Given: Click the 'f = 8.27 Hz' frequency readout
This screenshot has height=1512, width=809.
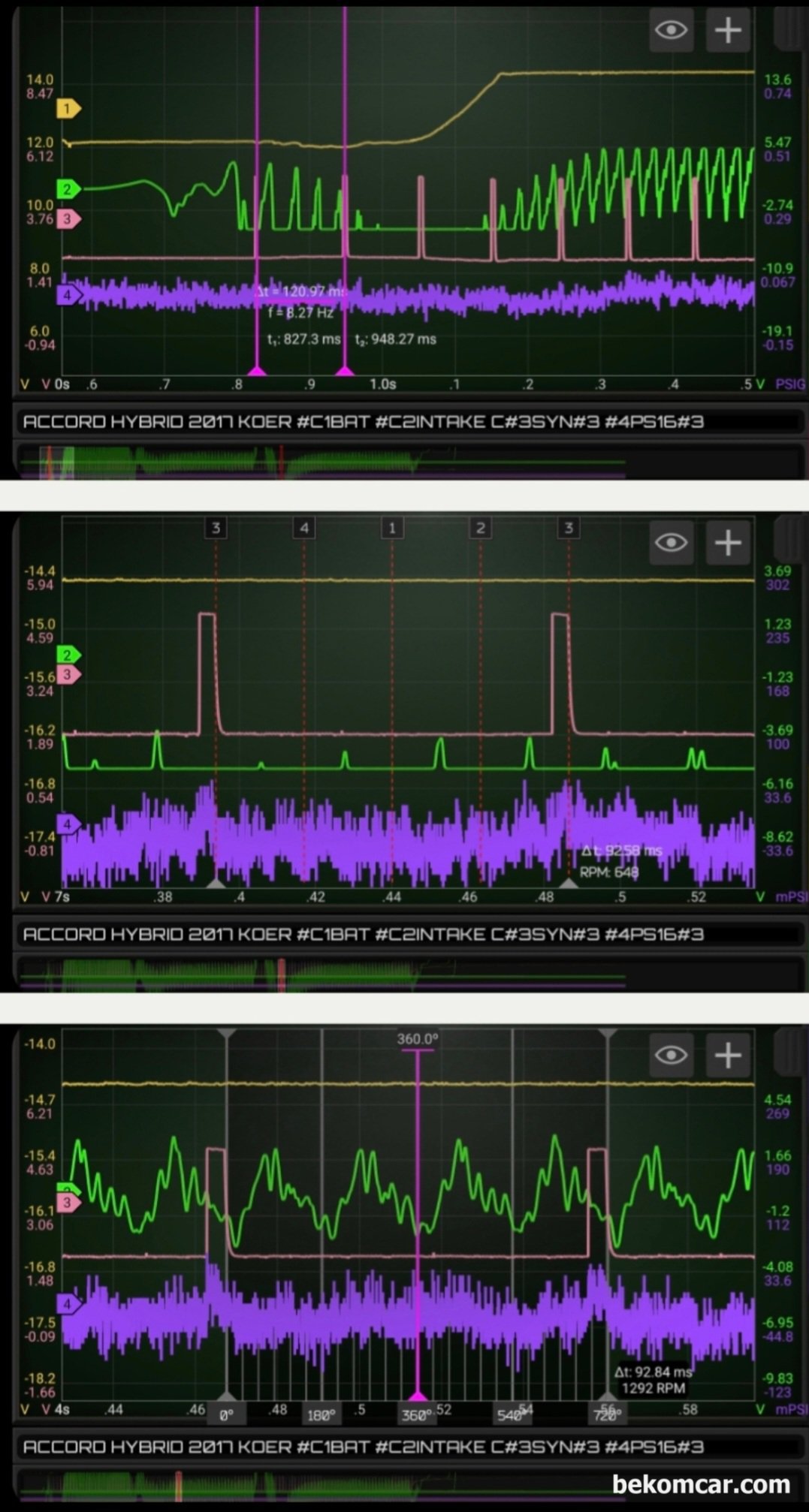Looking at the screenshot, I should tap(300, 312).
